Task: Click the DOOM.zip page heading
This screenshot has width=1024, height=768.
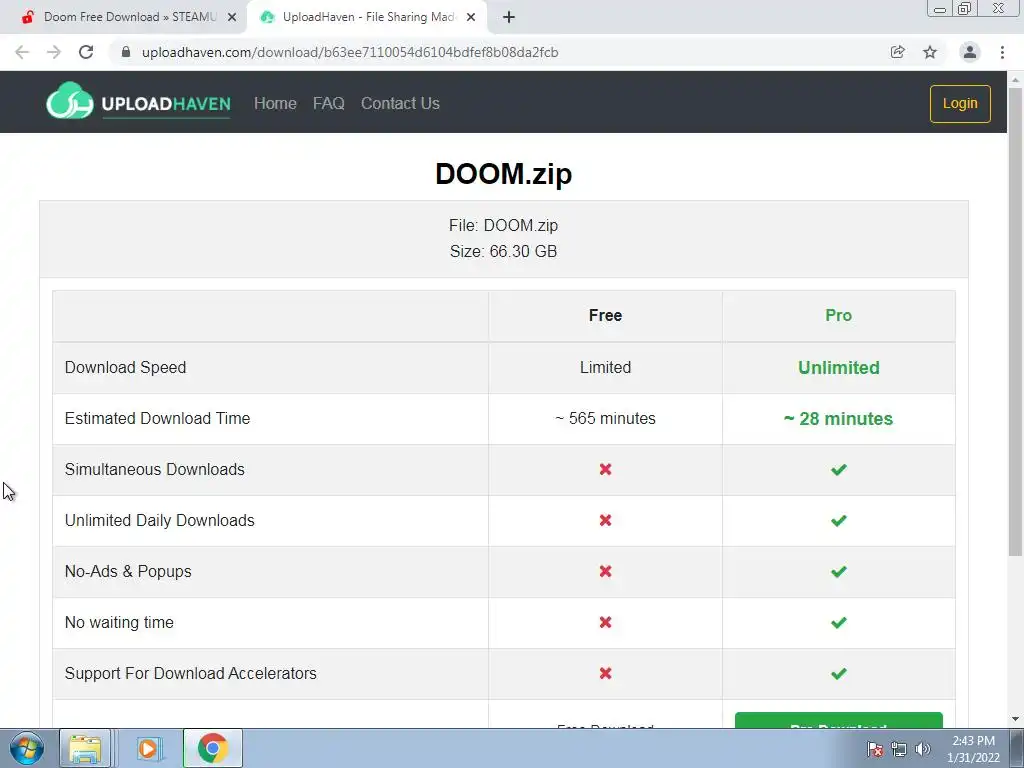Action: point(504,174)
